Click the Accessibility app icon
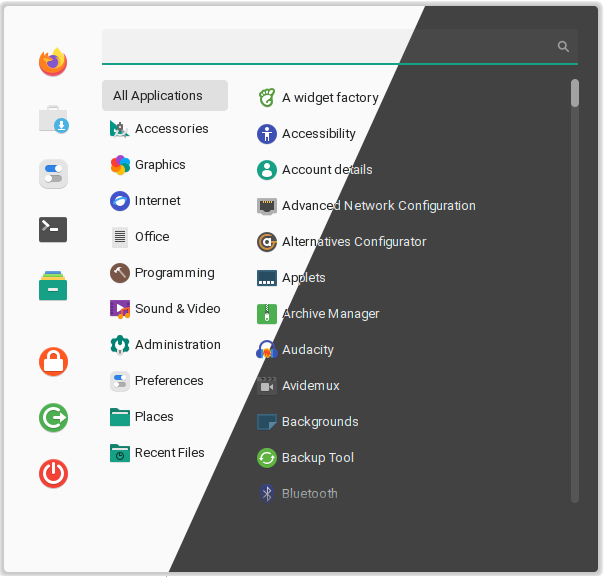This screenshot has height=577, width=604. tap(267, 134)
